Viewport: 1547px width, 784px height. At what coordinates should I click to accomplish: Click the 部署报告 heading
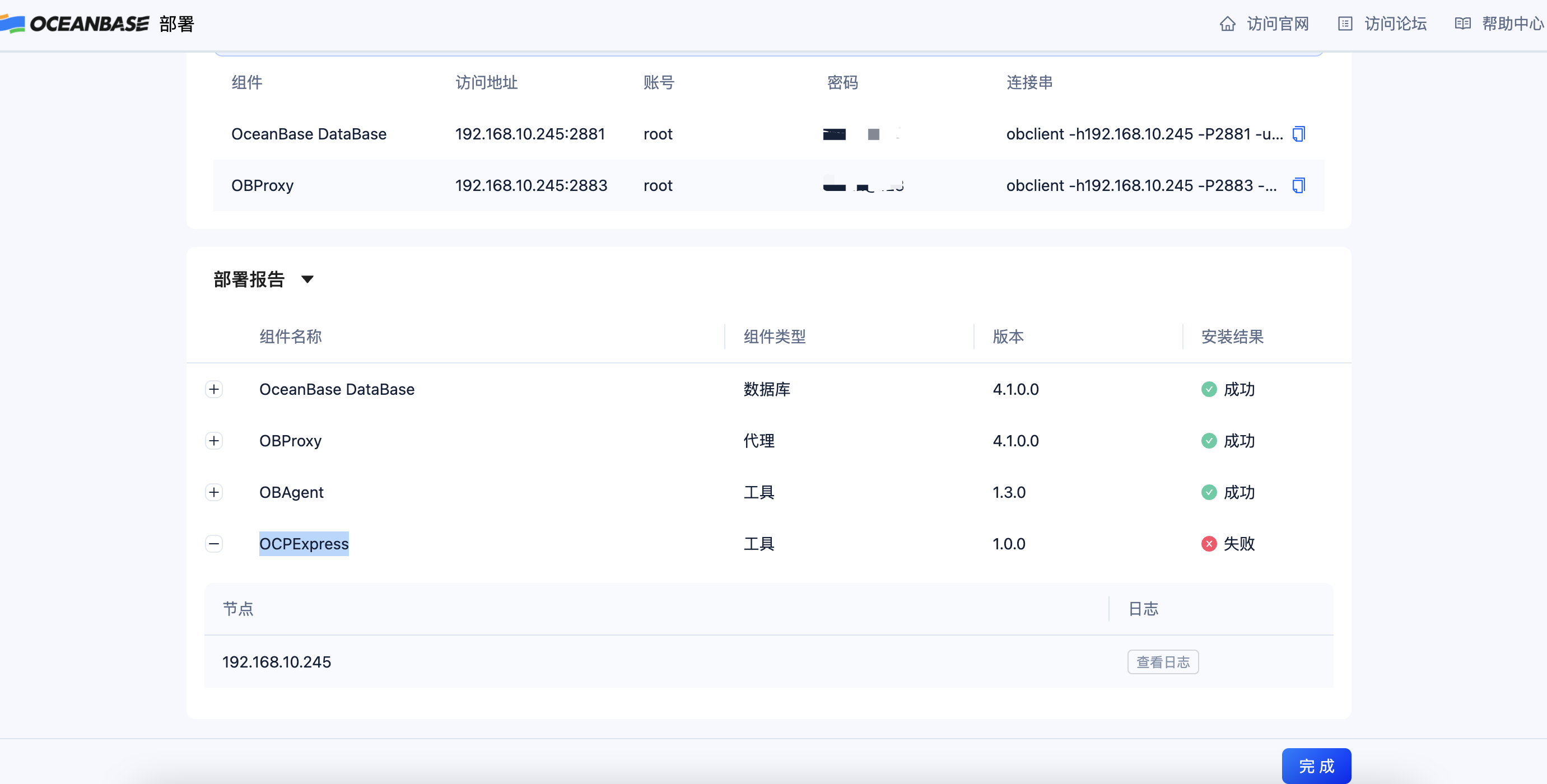coord(249,280)
